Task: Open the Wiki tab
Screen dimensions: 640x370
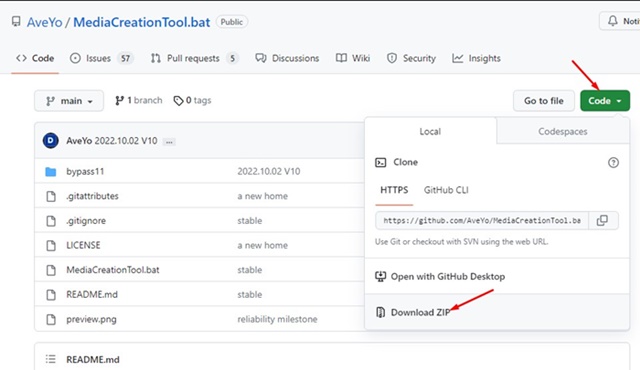Action: pos(353,58)
